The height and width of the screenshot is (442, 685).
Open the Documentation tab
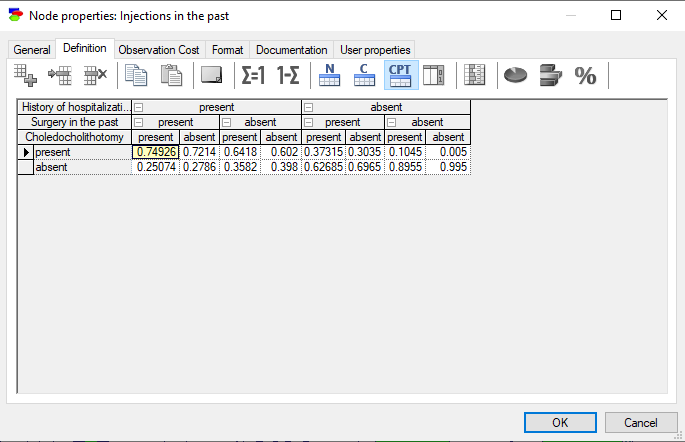[x=291, y=50]
